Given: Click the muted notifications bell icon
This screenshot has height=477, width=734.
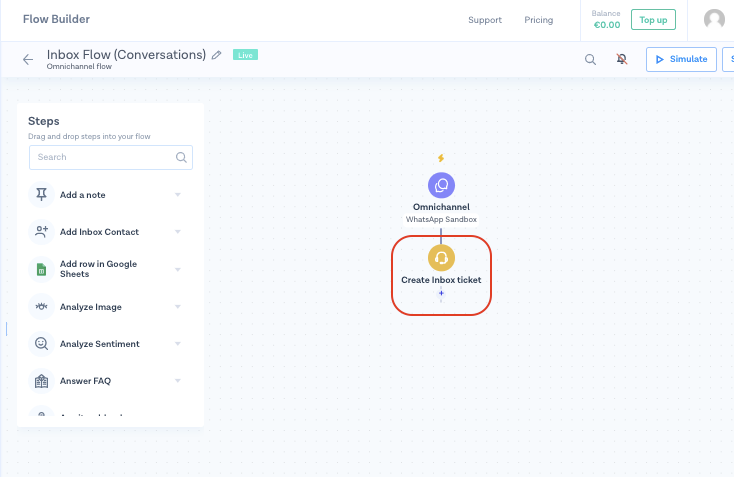Looking at the screenshot, I should point(622,60).
